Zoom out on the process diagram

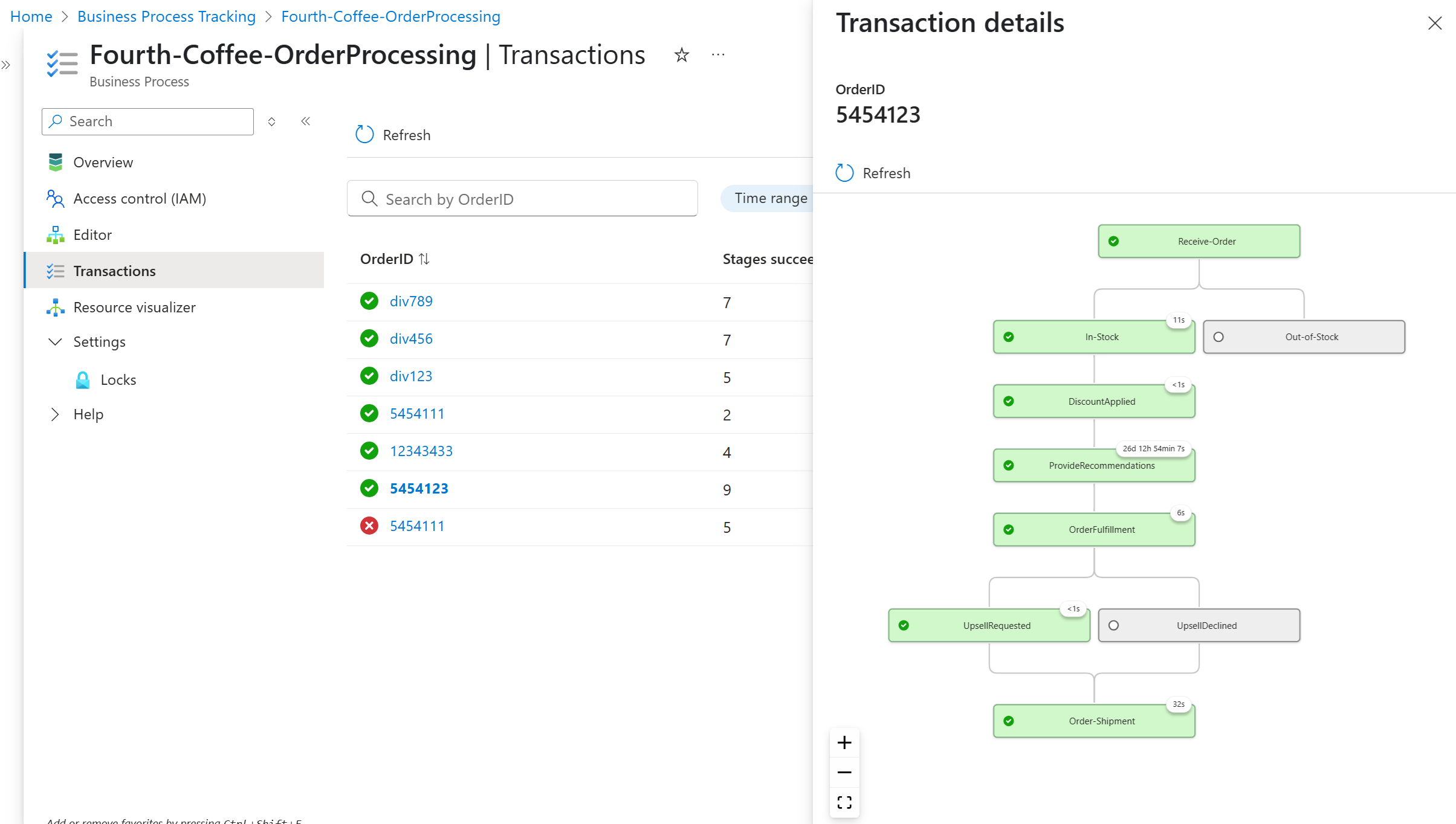click(844, 772)
